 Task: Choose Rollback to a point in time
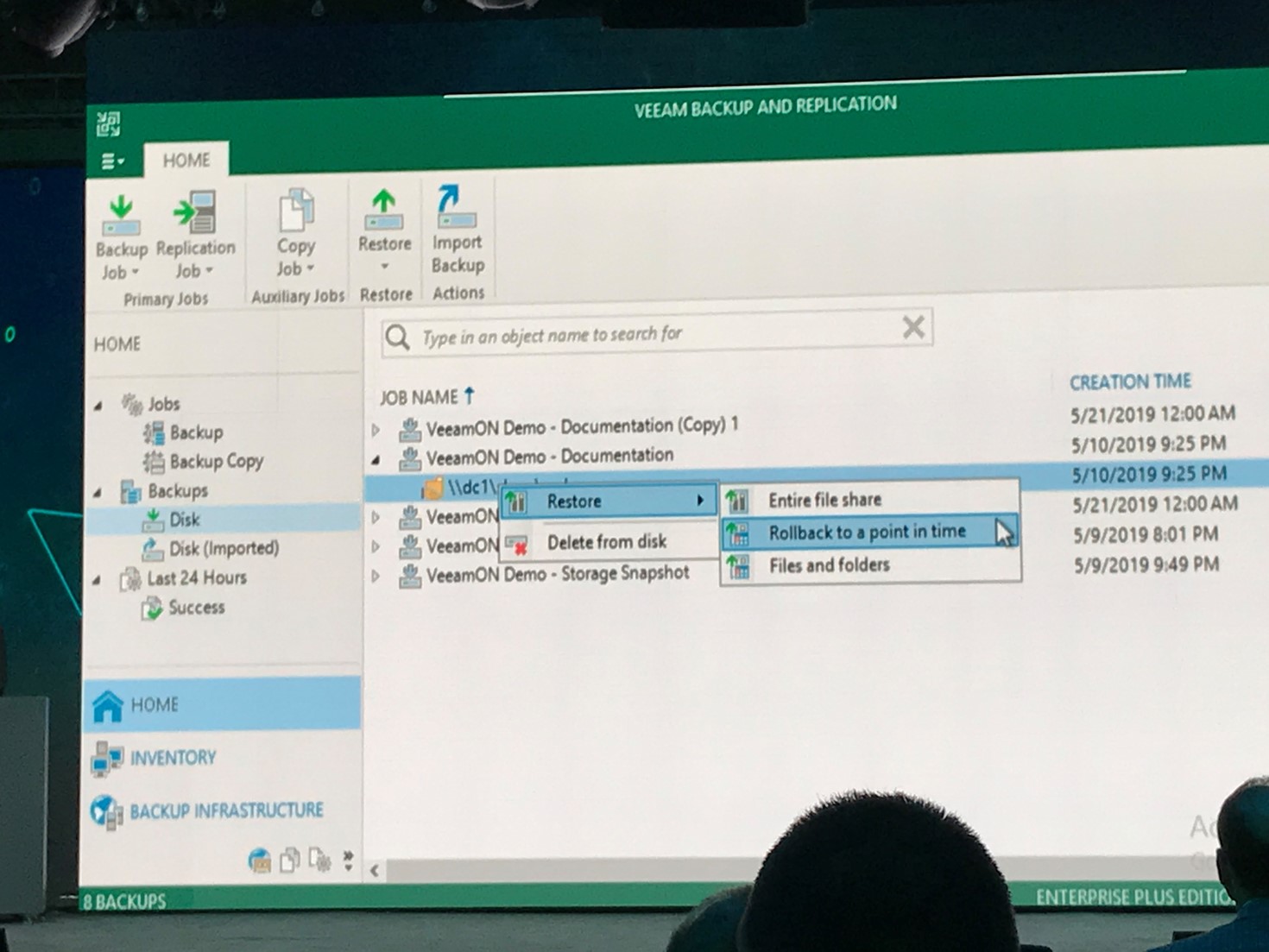pyautogui.click(x=870, y=532)
